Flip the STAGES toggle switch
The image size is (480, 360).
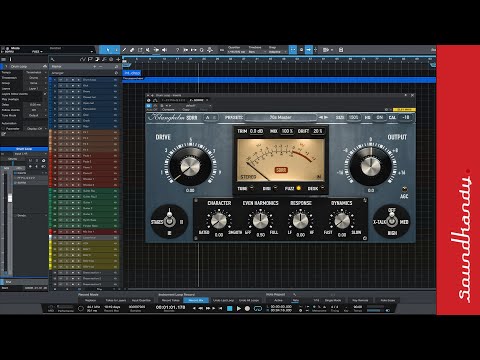(x=169, y=218)
